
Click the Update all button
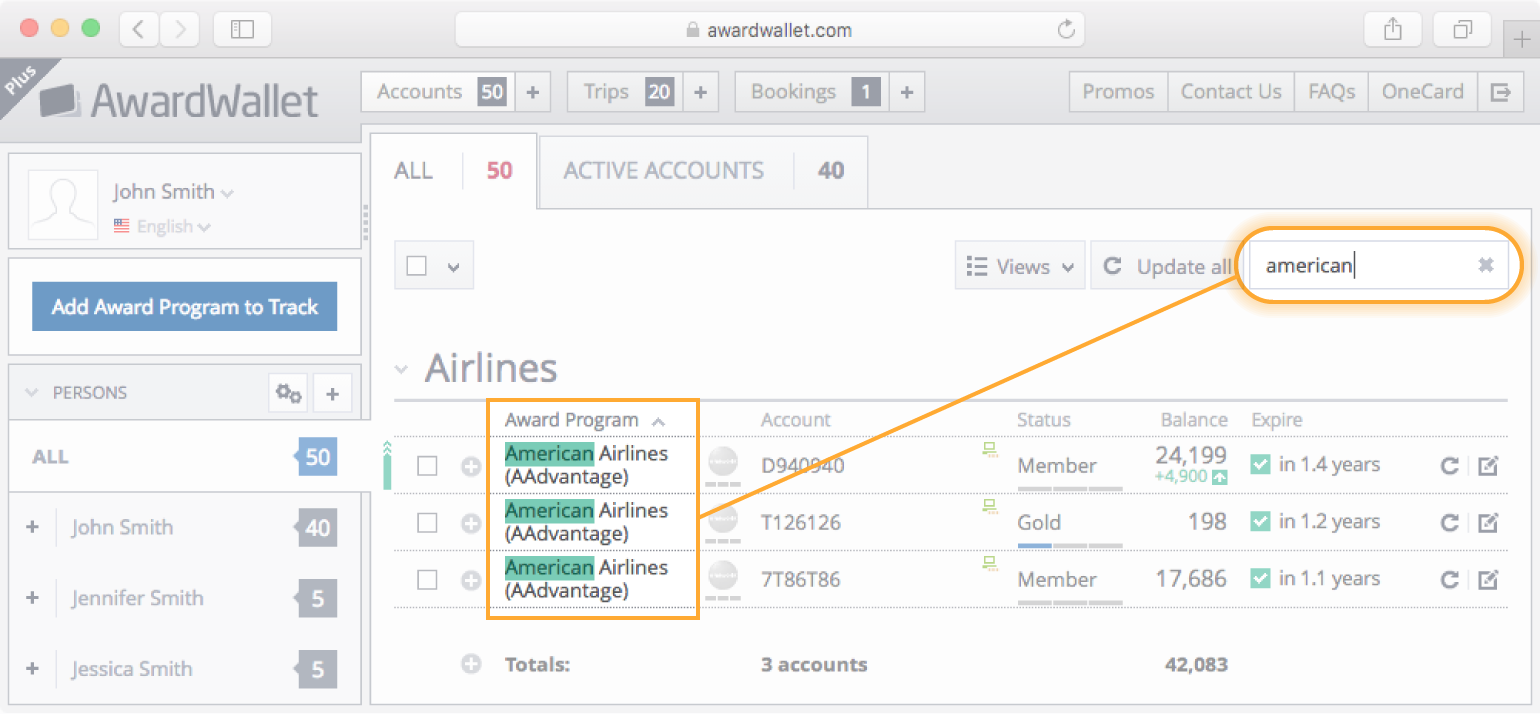tap(1165, 266)
